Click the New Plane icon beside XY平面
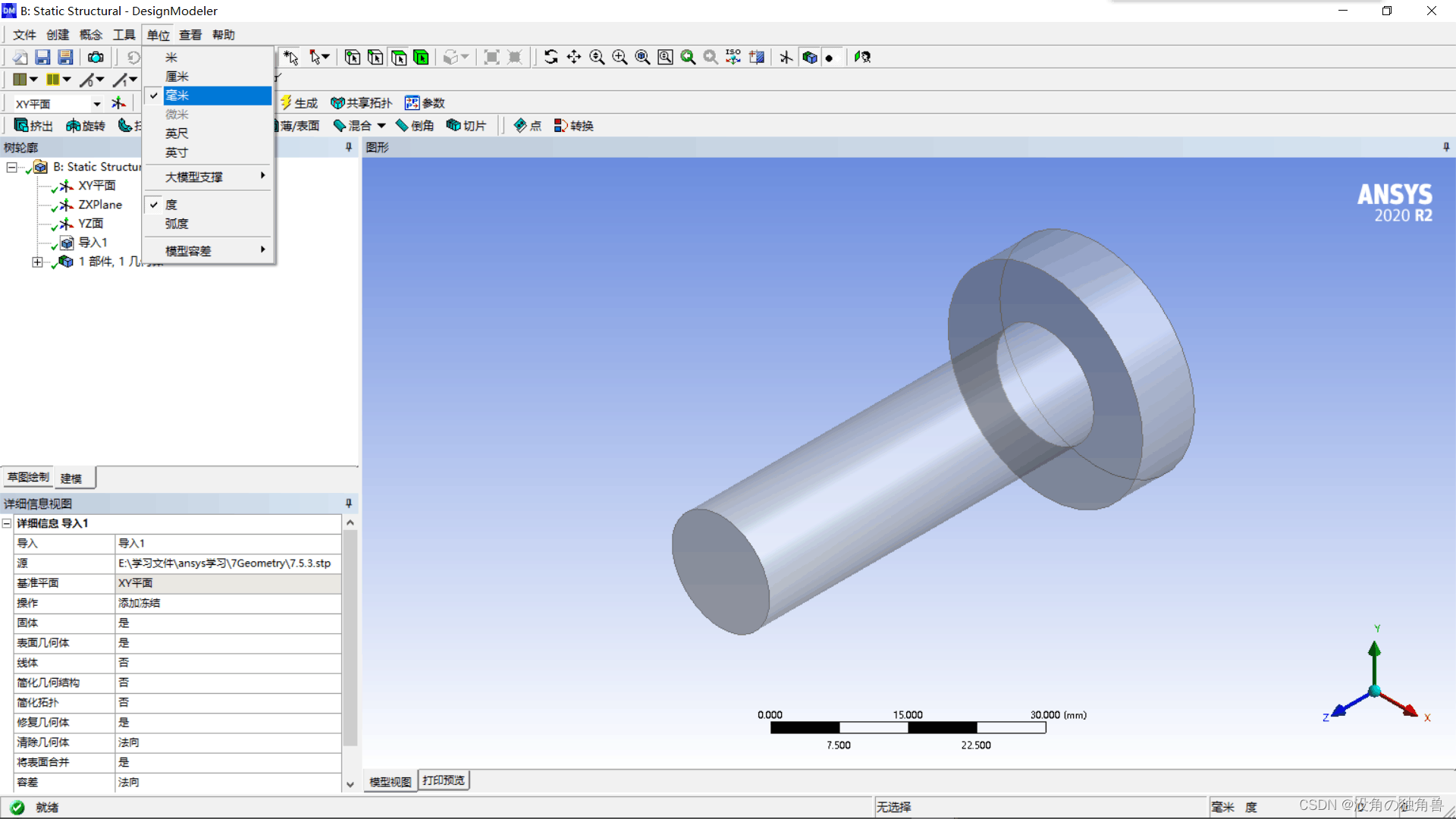The height and width of the screenshot is (819, 1456). (119, 103)
